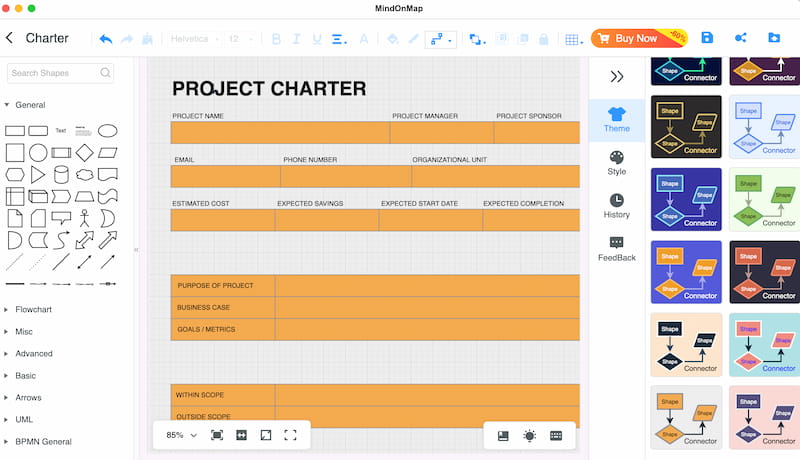The height and width of the screenshot is (460, 800).
Task: Collapse right panel with double chevron
Action: pos(617,76)
